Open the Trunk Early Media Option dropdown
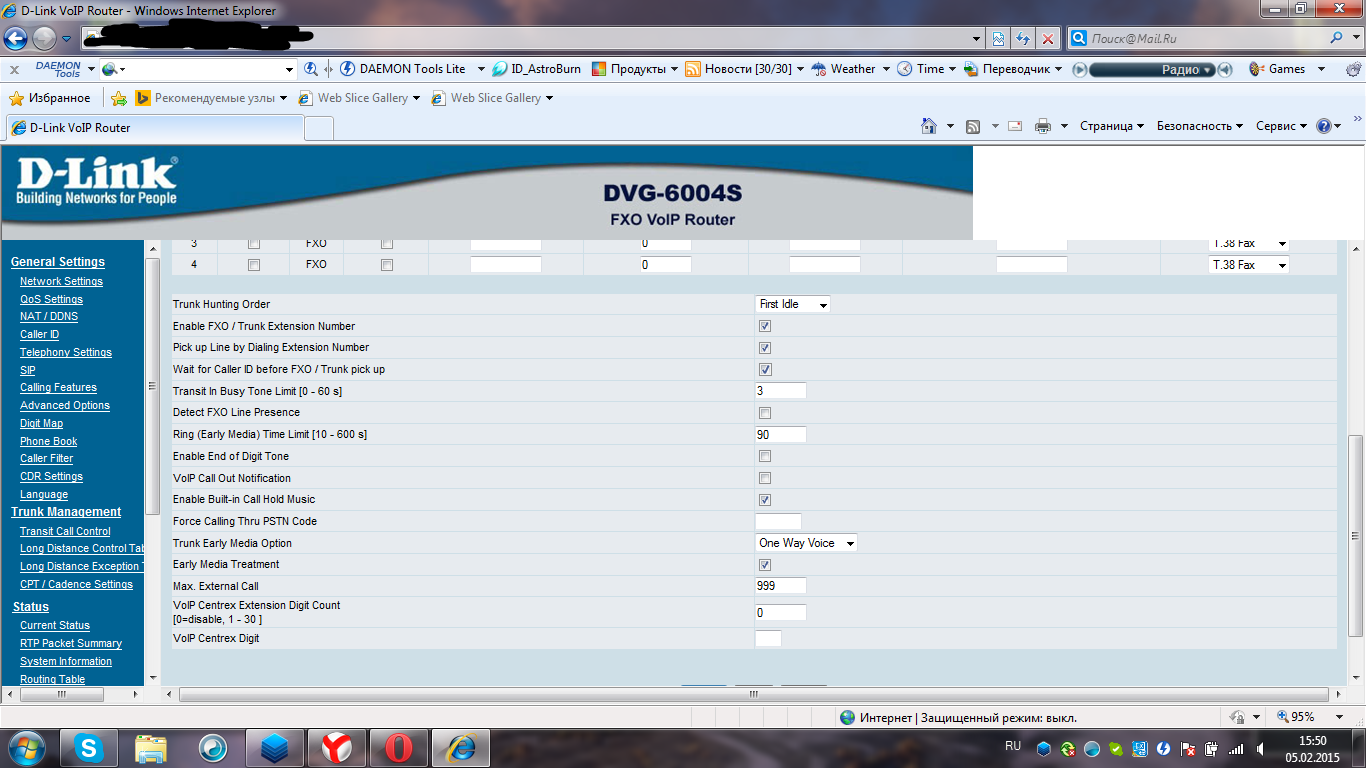This screenshot has width=1366, height=768. pos(806,543)
